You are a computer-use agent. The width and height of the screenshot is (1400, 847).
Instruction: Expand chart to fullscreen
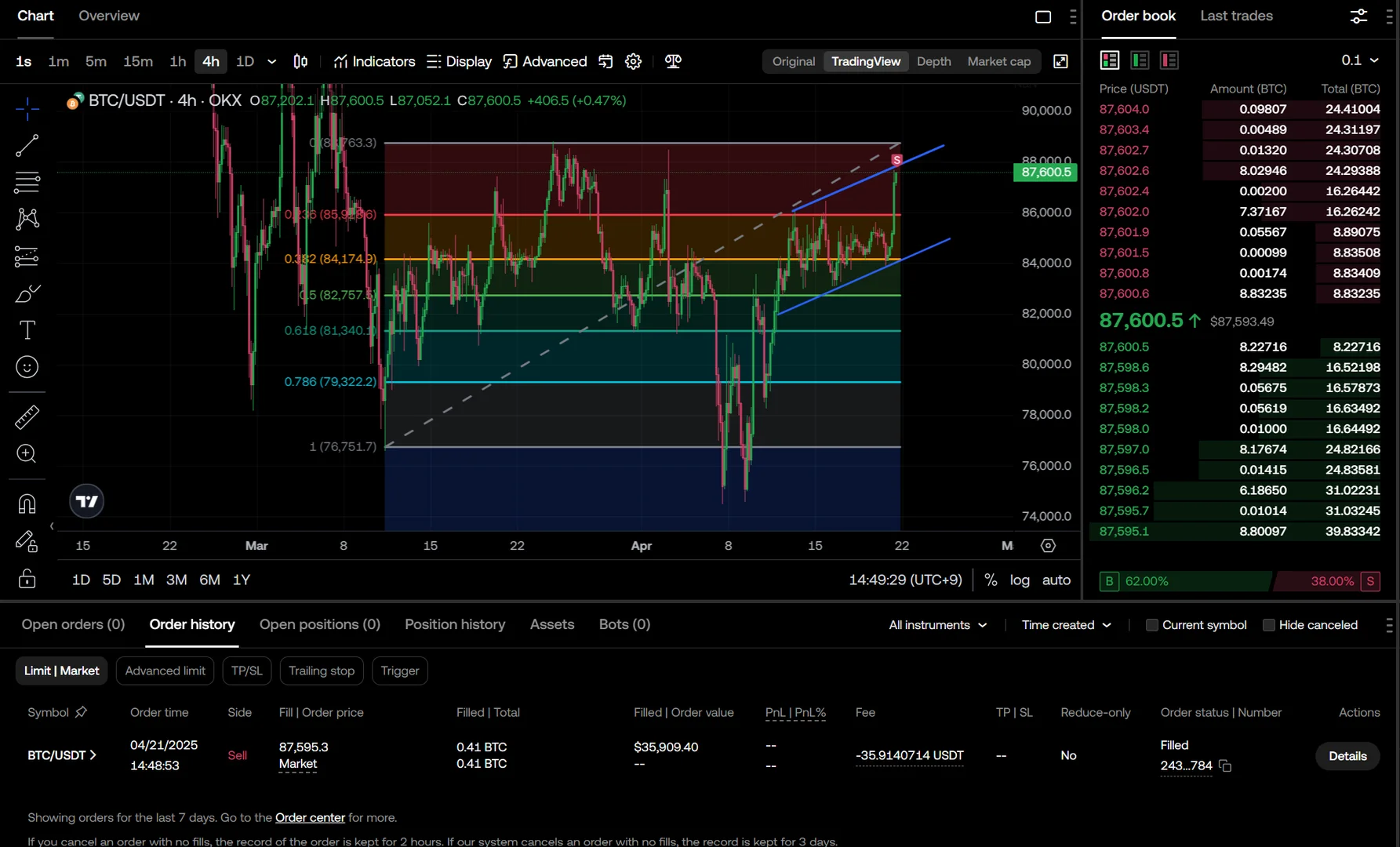[x=1060, y=61]
